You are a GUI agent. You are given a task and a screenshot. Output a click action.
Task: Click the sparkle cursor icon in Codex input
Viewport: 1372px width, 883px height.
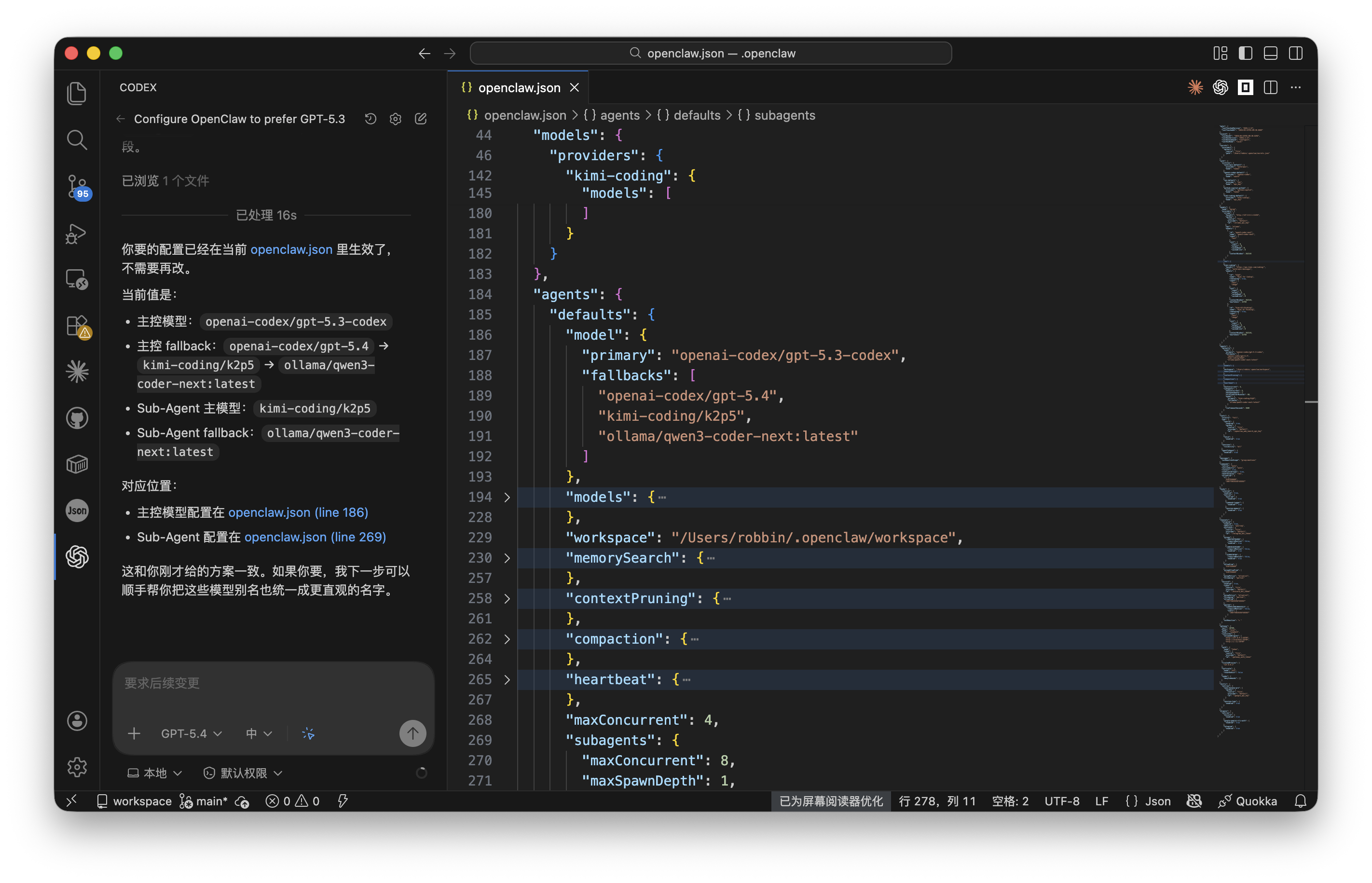[x=308, y=733]
